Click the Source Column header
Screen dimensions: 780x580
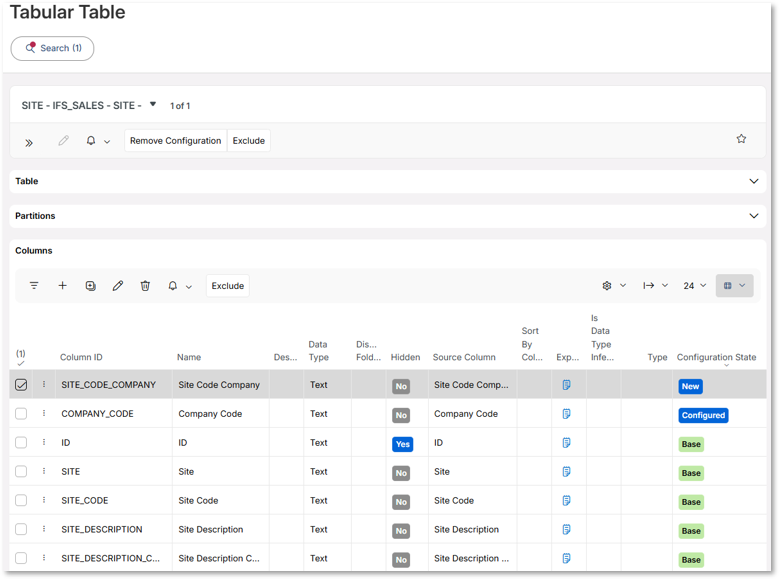(464, 357)
